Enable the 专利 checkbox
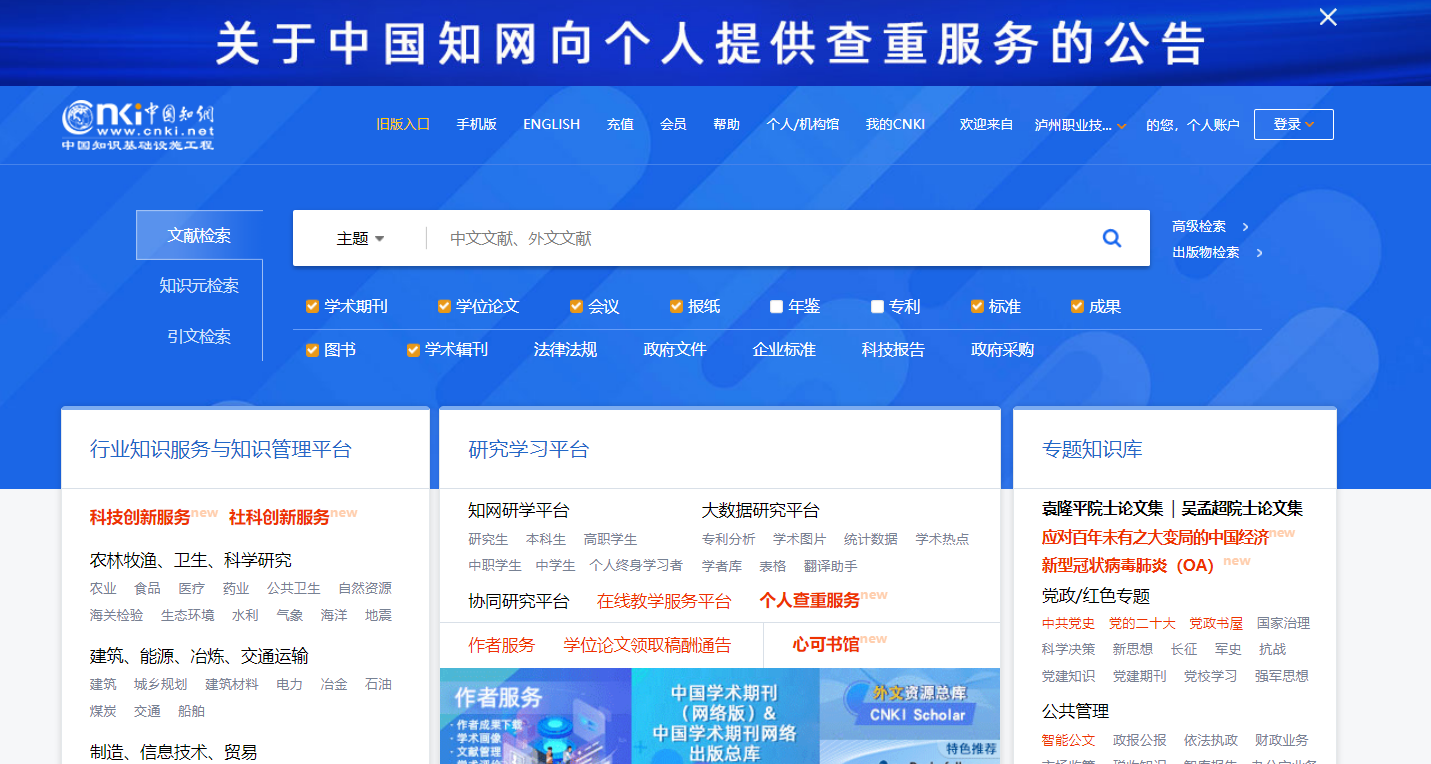 [877, 306]
